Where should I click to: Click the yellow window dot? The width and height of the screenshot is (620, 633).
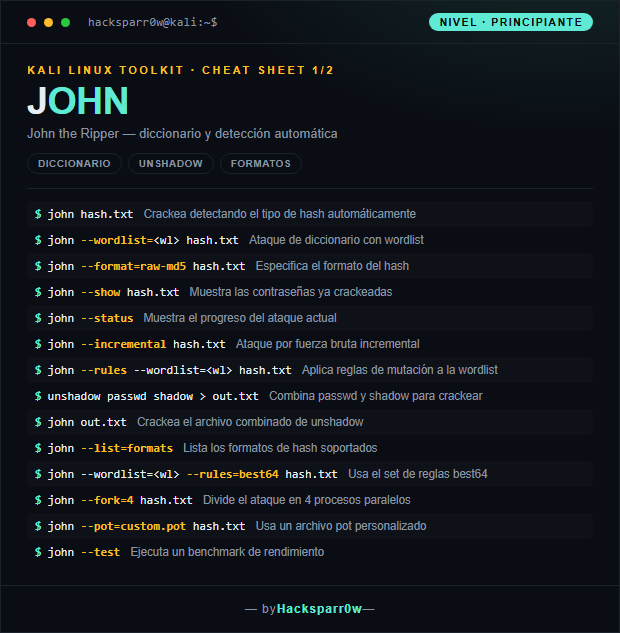[x=48, y=23]
